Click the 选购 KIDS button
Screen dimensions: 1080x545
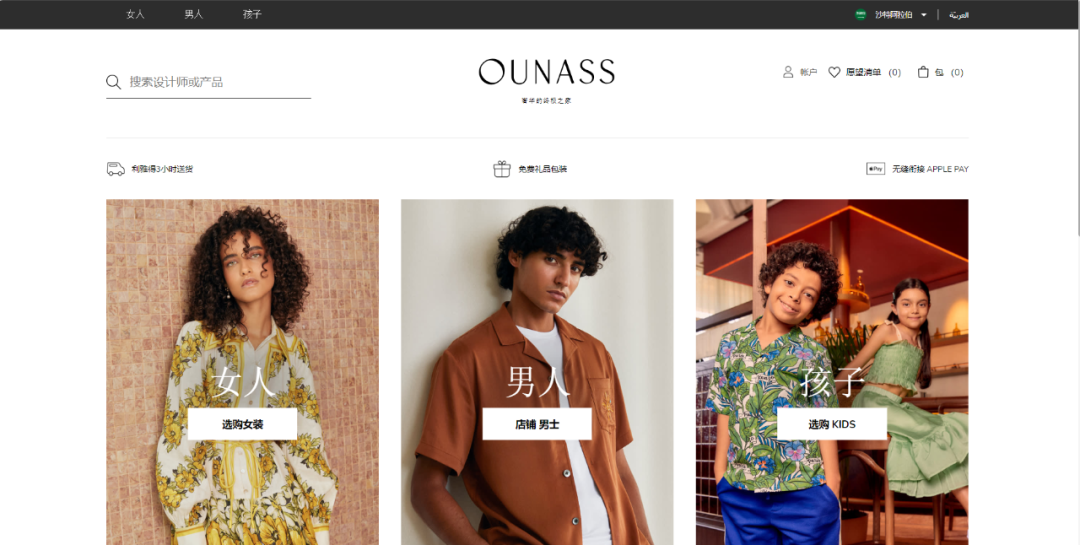pos(832,424)
